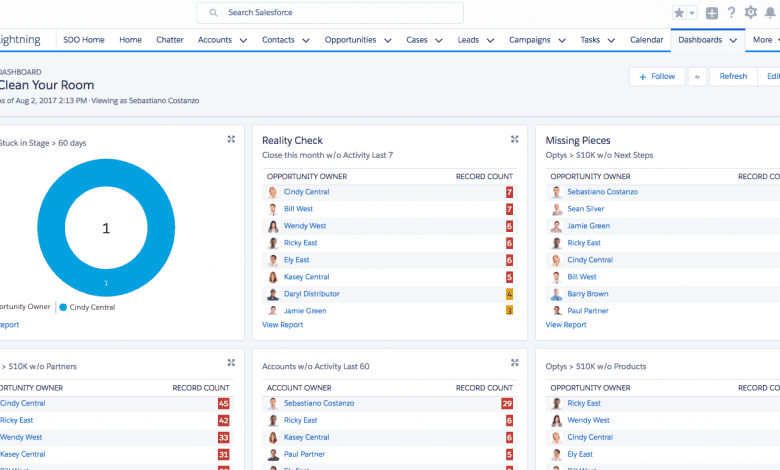Click Daryl Distributor's orange count 4 badge
Screen dimensions: 780x470
pyautogui.click(x=509, y=294)
